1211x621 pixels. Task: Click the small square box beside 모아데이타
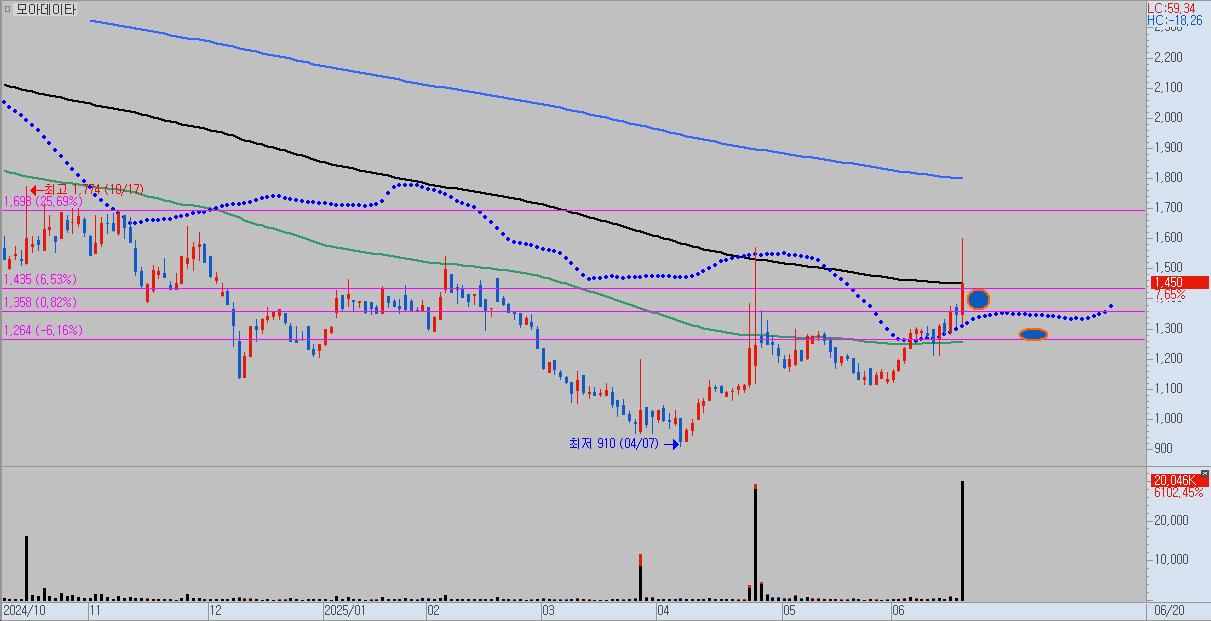[x=8, y=10]
